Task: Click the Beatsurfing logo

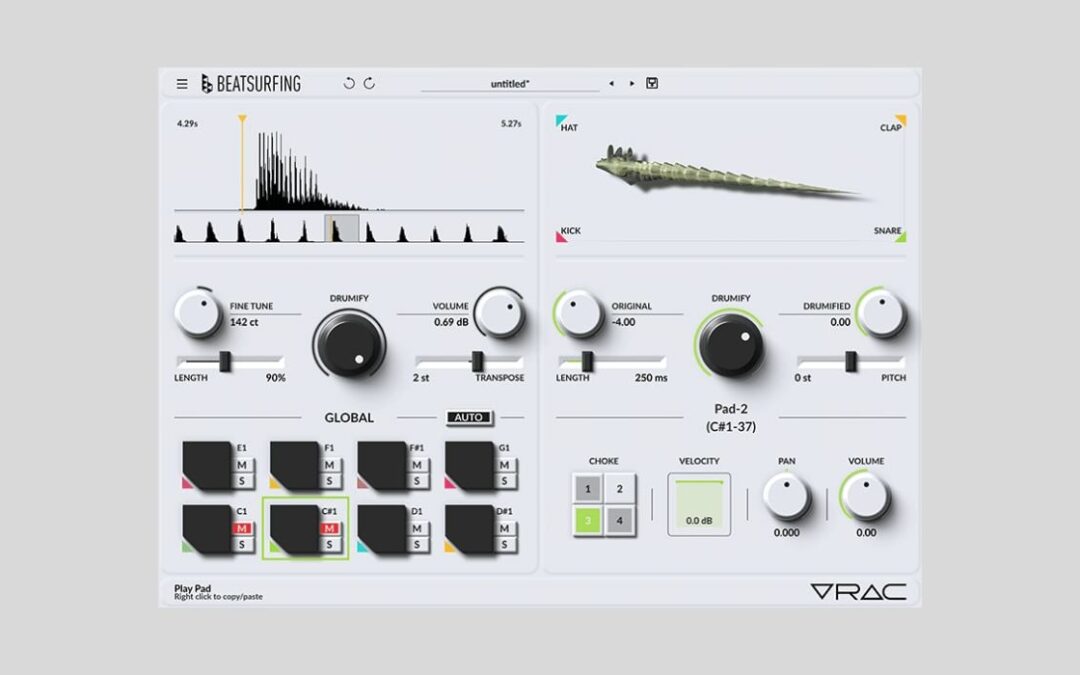Action: [251, 84]
